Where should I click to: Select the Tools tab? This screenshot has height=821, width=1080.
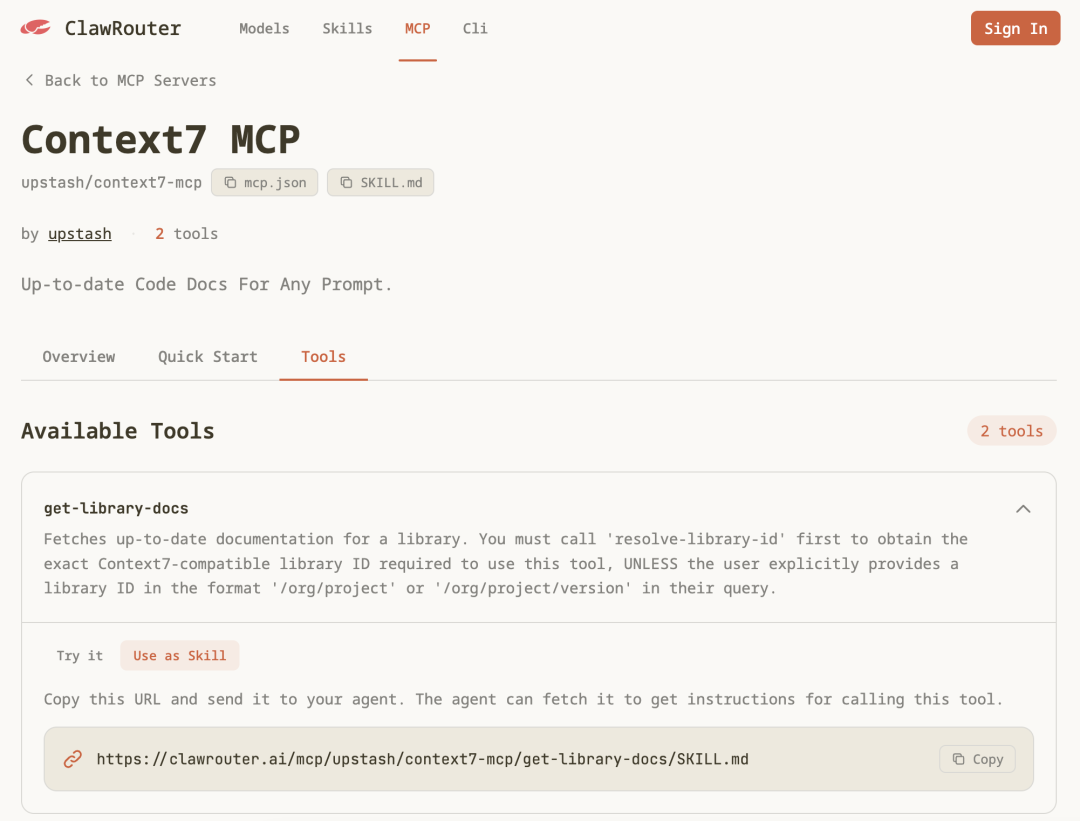pyautogui.click(x=323, y=356)
